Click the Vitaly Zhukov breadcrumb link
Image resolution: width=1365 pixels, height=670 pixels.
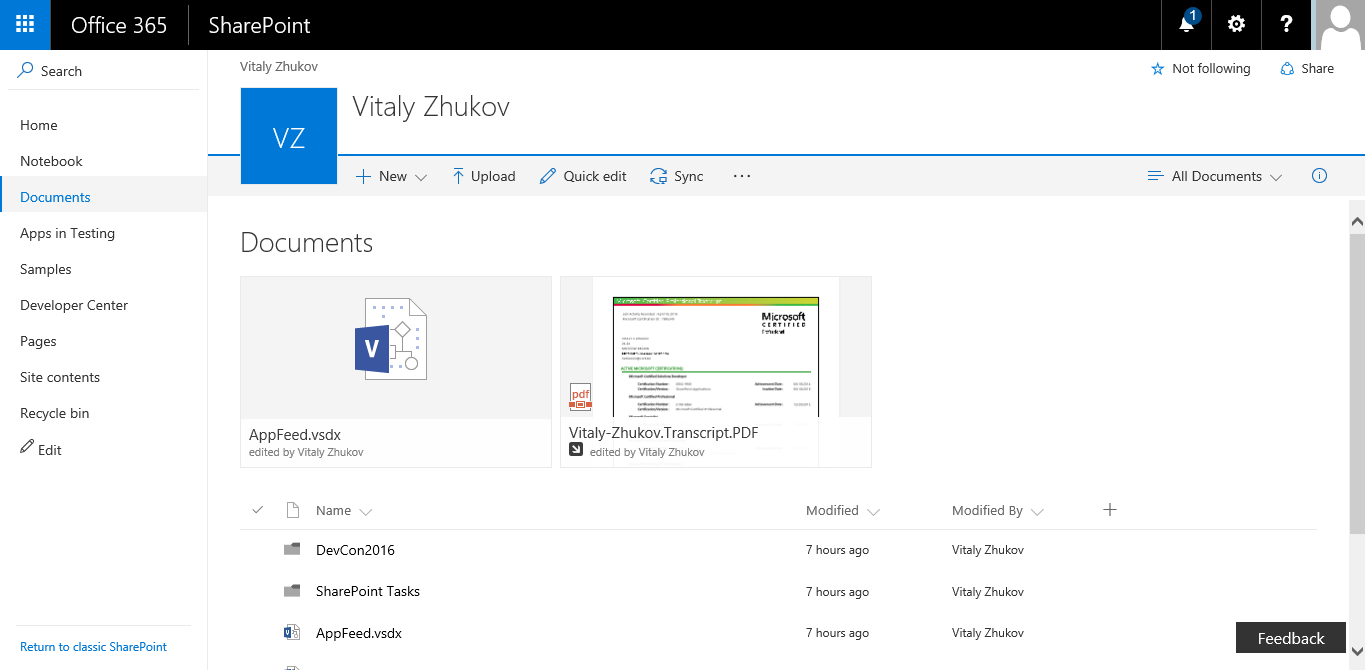279,67
